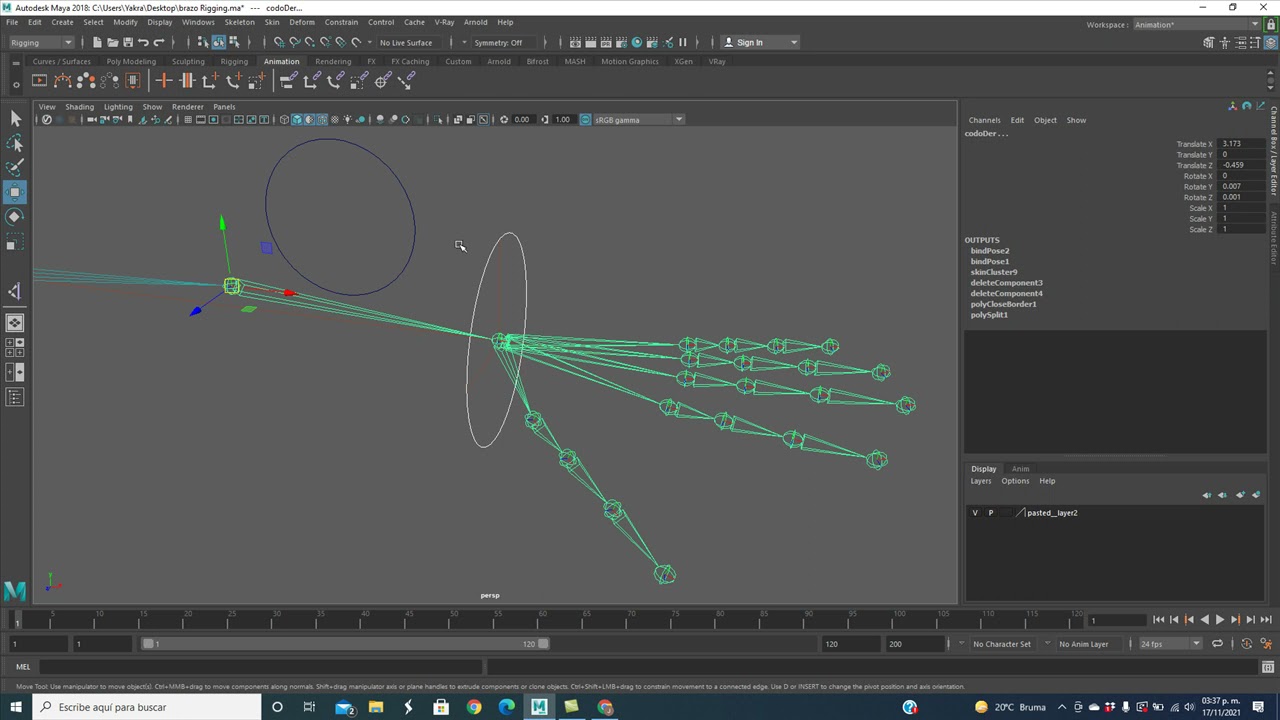The width and height of the screenshot is (1280, 720).
Task: Click the Aim Constraint shelf icon
Action: click(382, 81)
